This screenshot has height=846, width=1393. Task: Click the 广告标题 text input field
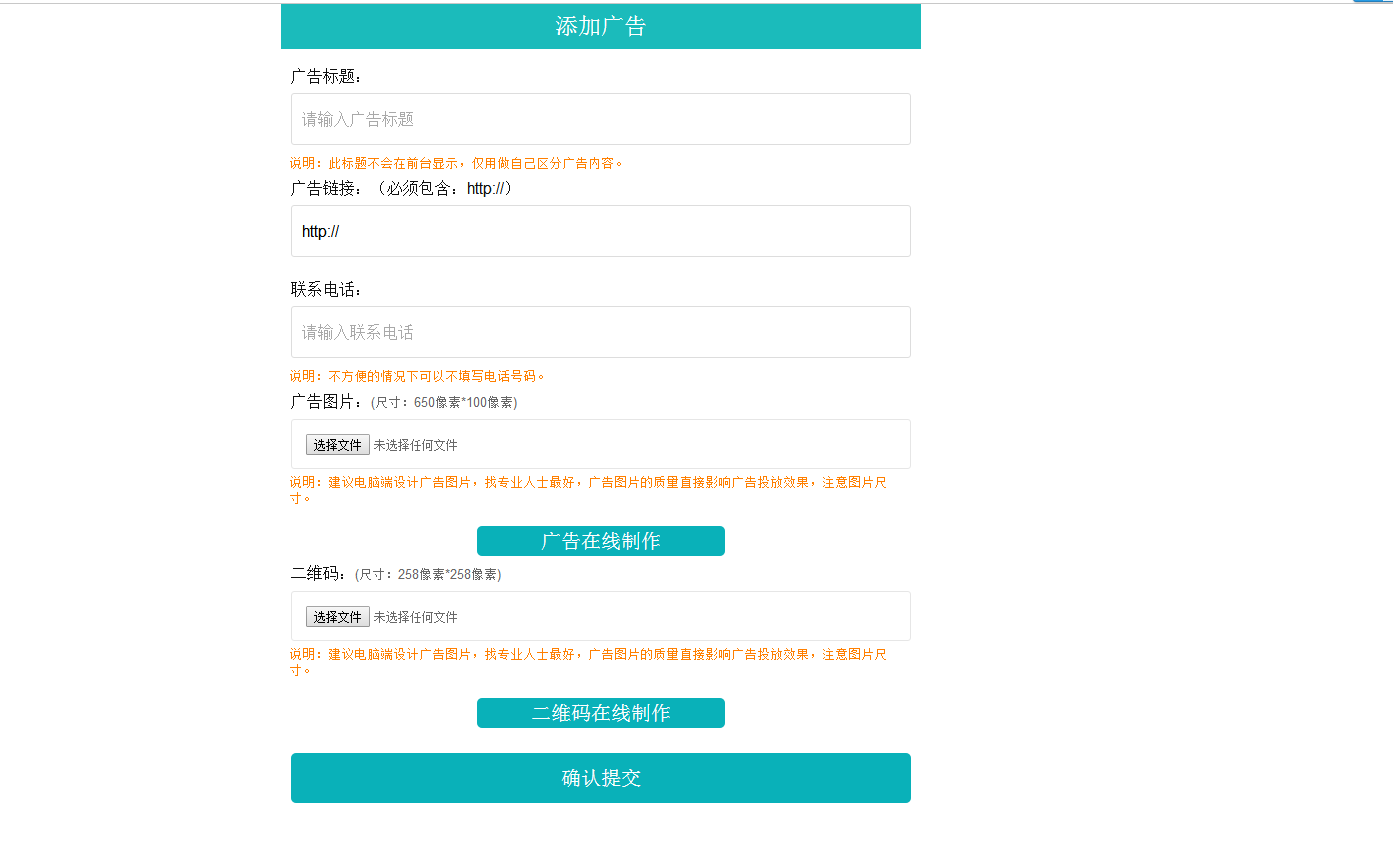(x=600, y=119)
